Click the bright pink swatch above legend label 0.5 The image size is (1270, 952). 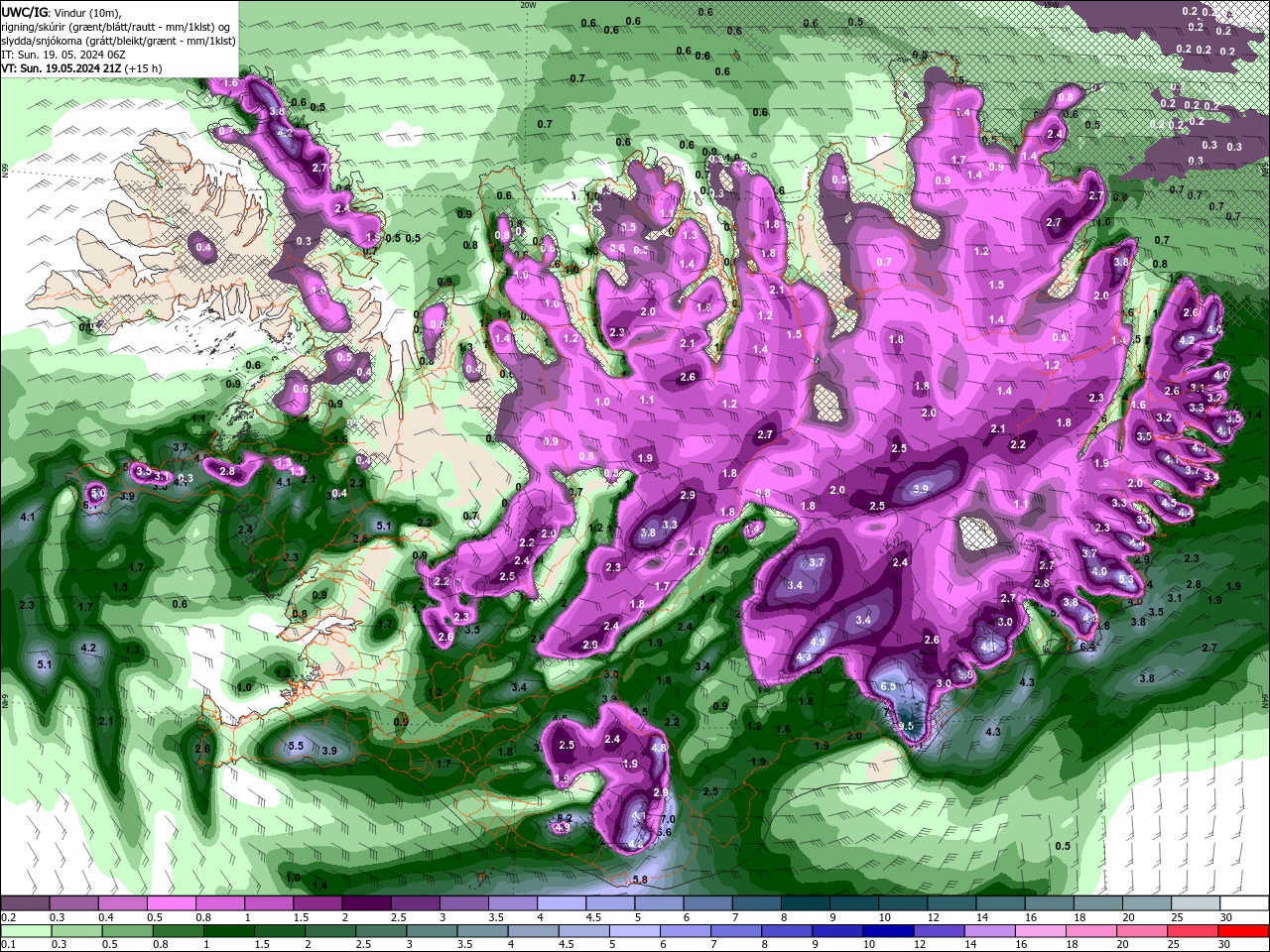point(171,903)
